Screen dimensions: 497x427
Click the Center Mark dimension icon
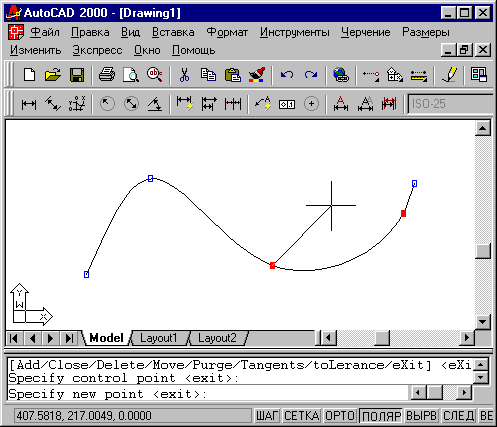point(311,104)
